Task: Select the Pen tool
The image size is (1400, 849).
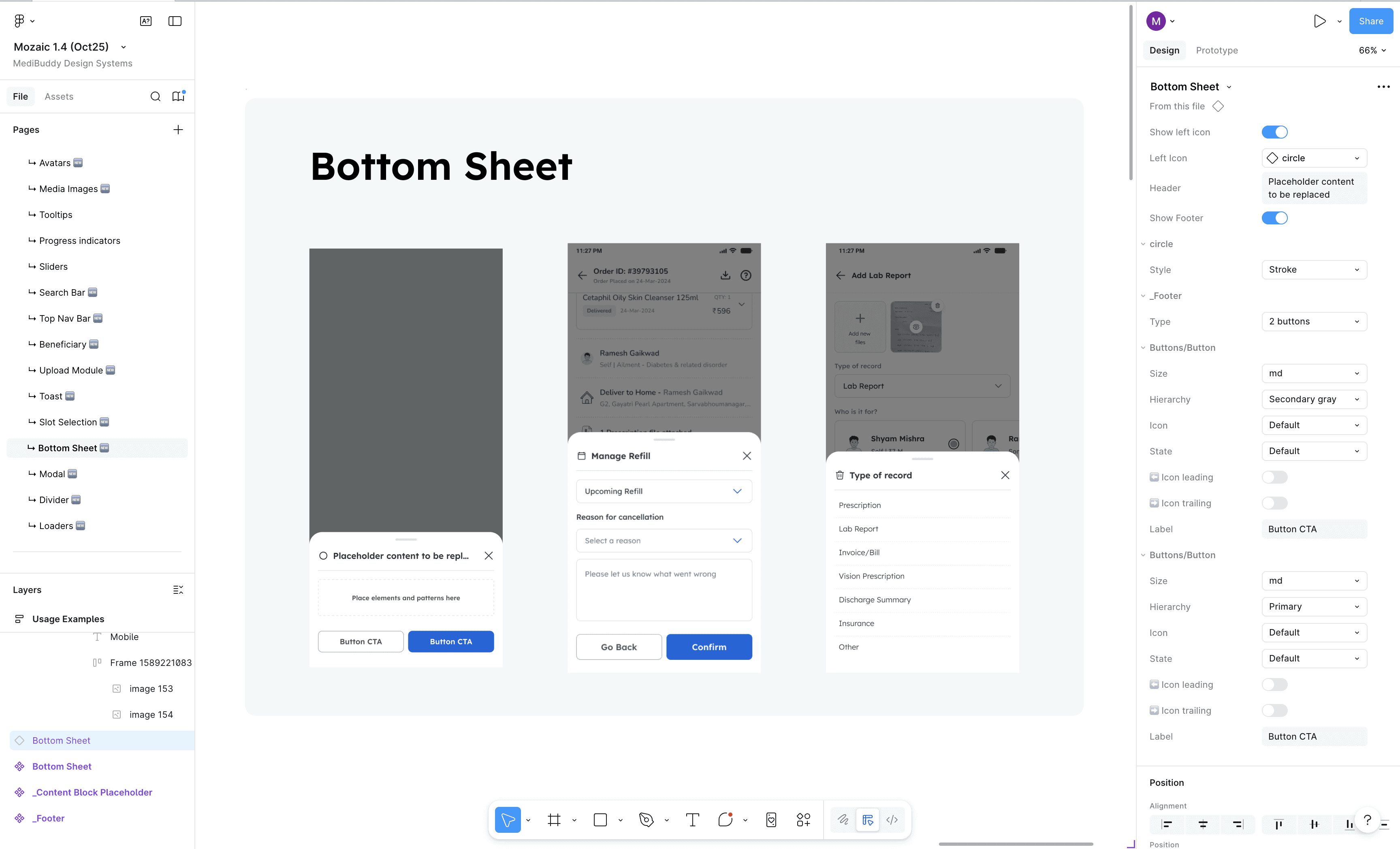Action: pos(646,819)
